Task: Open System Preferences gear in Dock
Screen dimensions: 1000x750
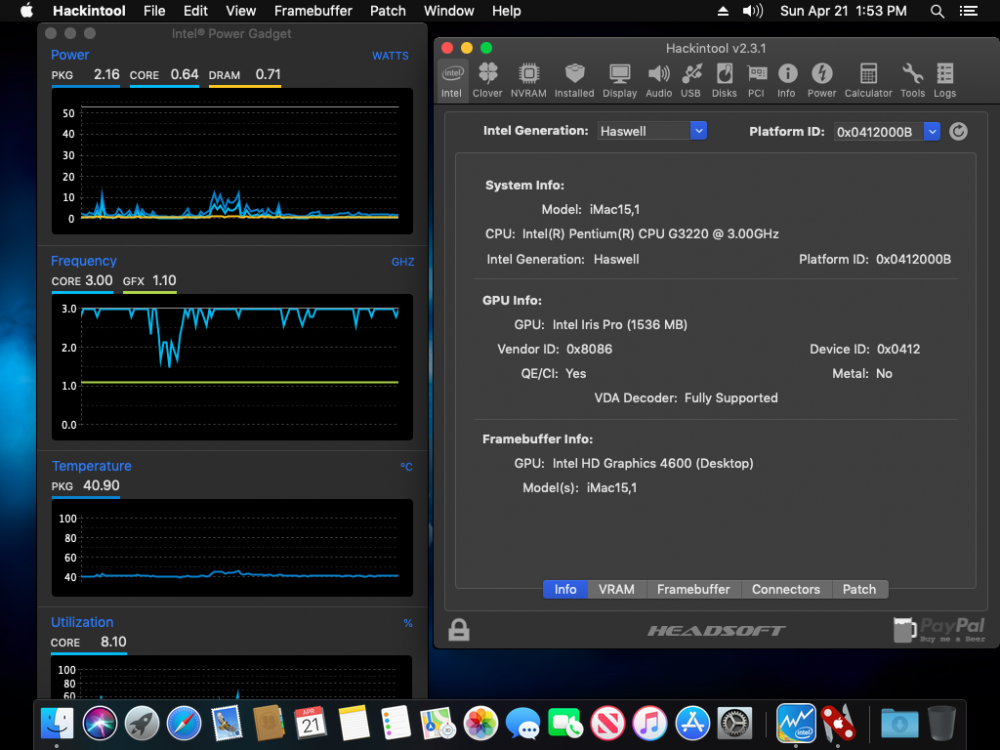Action: click(x=735, y=724)
